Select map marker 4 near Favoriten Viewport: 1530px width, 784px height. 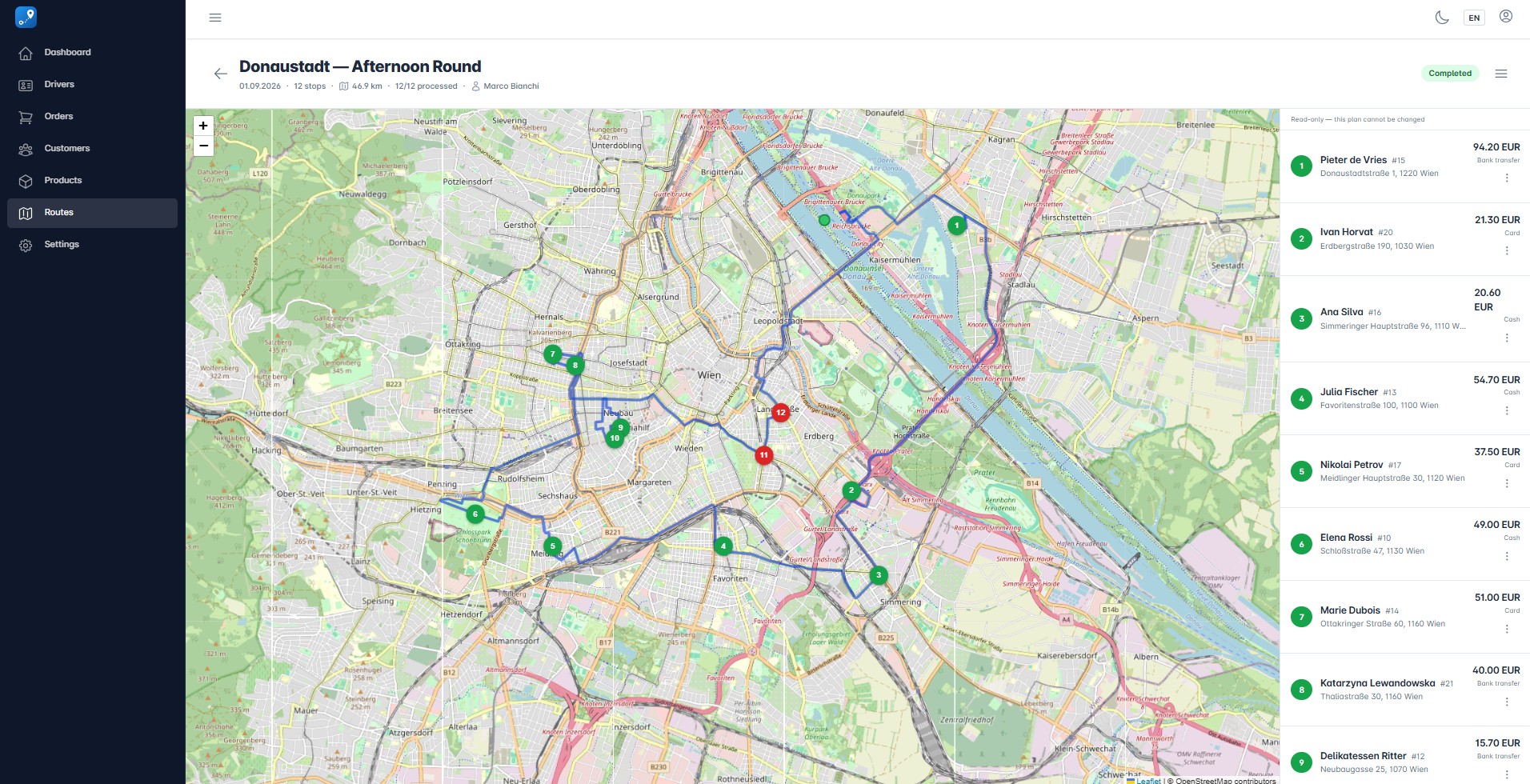(723, 546)
